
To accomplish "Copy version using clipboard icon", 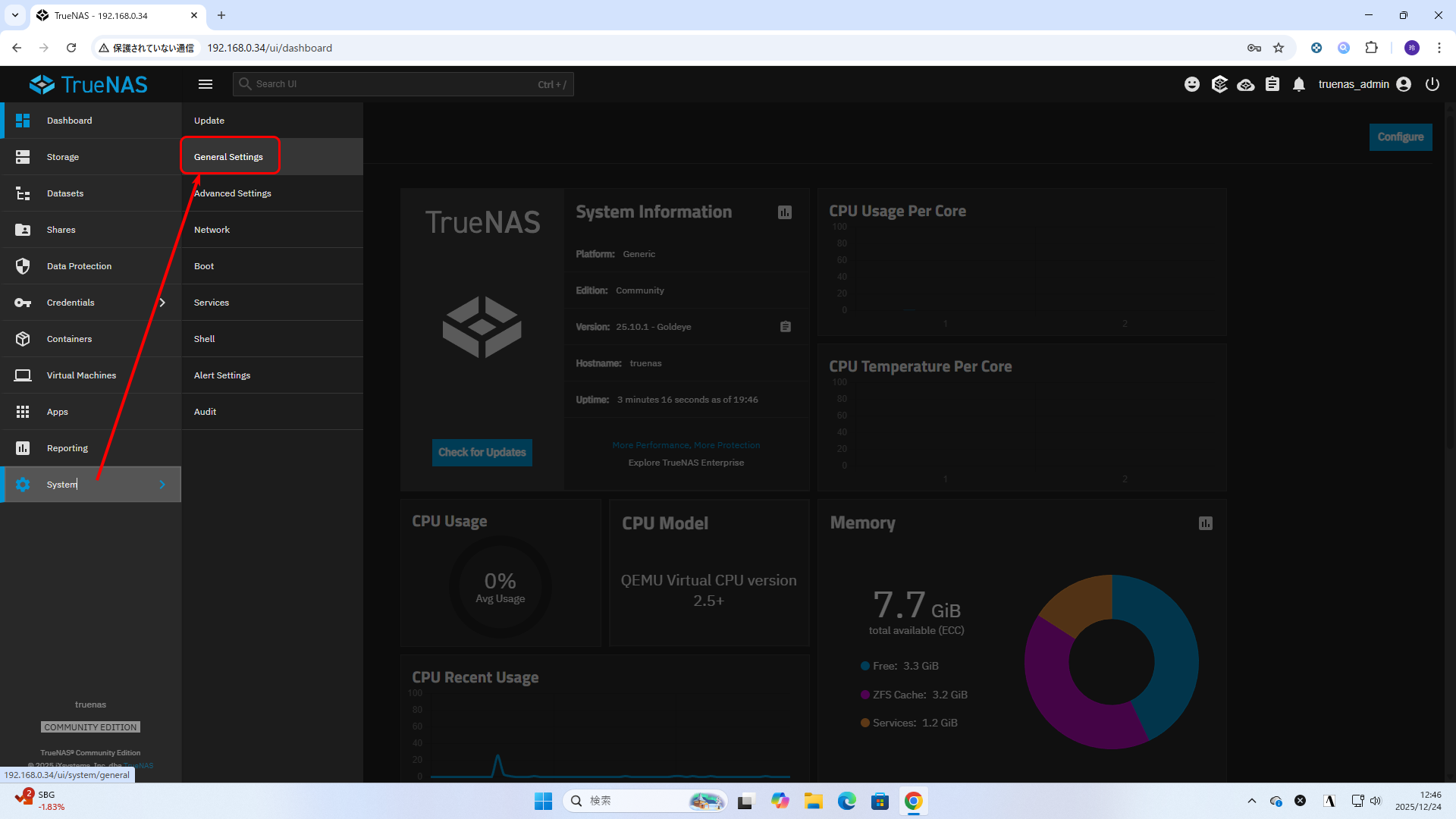I will pos(786,327).
